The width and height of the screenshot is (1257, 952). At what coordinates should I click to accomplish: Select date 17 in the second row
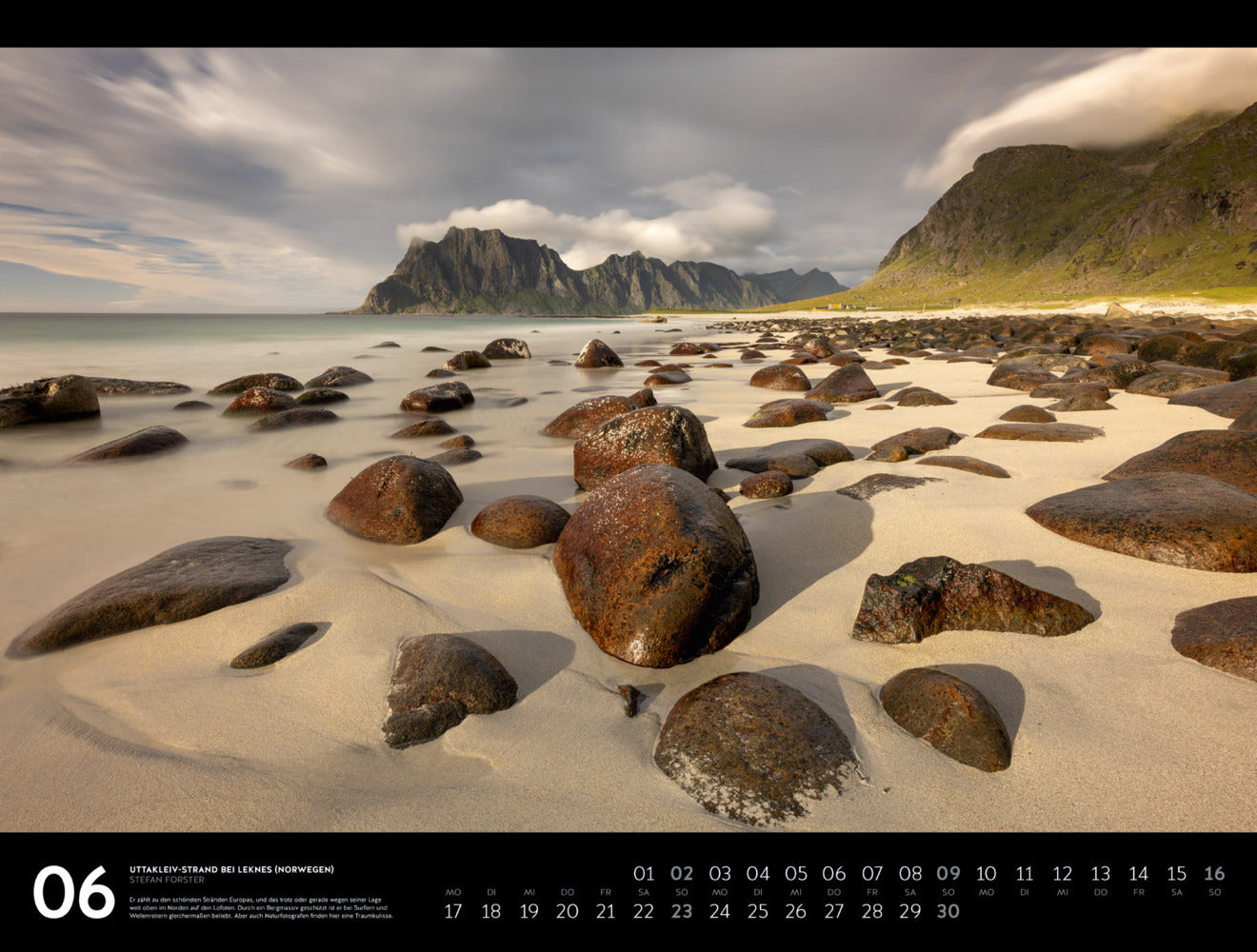(453, 911)
